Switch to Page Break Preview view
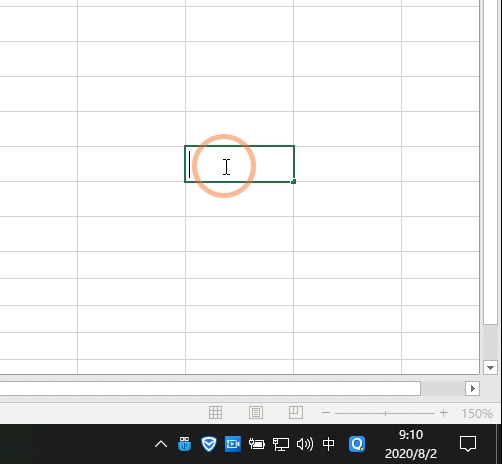The height and width of the screenshot is (464, 502). point(296,413)
